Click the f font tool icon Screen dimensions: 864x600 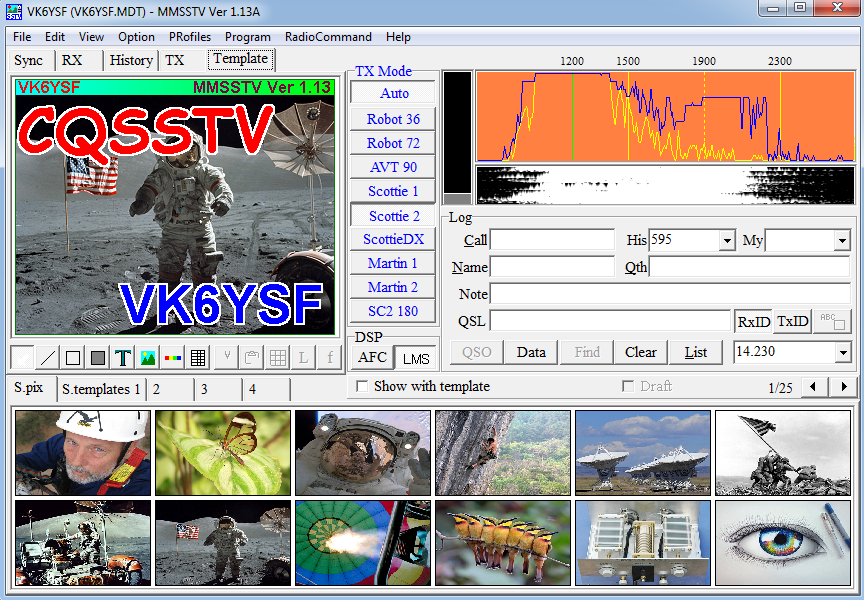(329, 358)
